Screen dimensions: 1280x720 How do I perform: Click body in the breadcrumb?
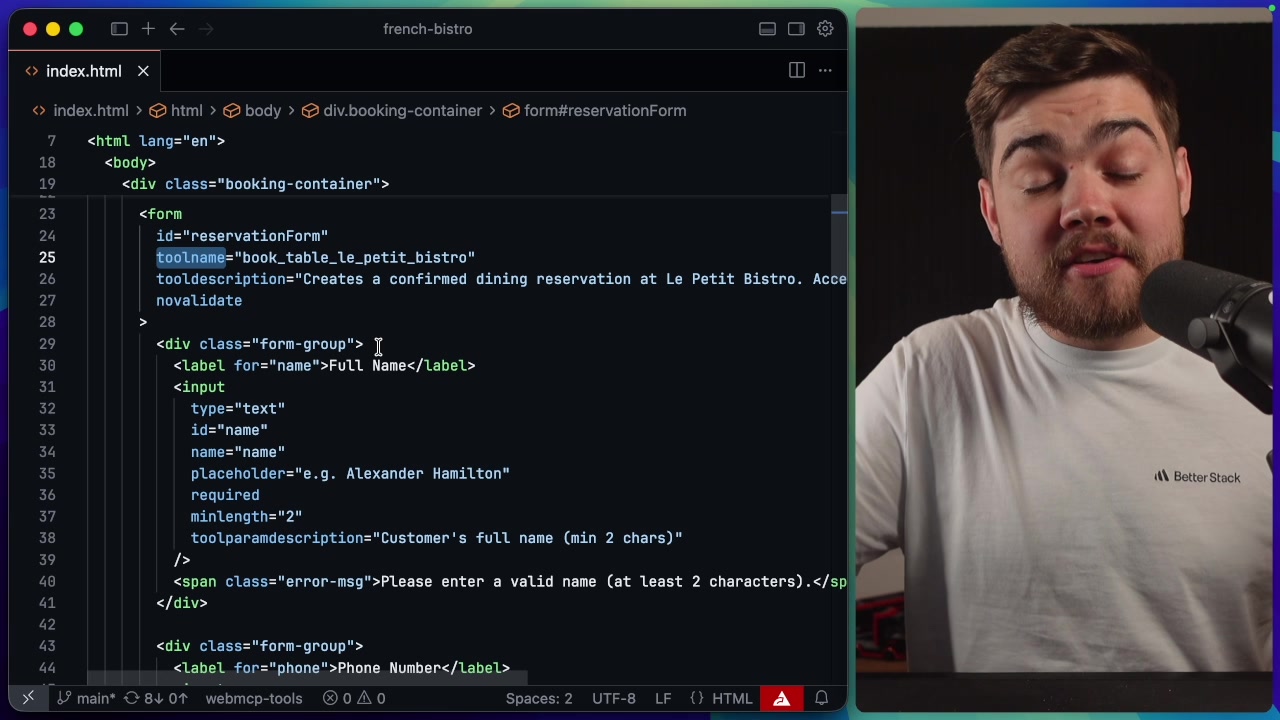[x=263, y=111]
